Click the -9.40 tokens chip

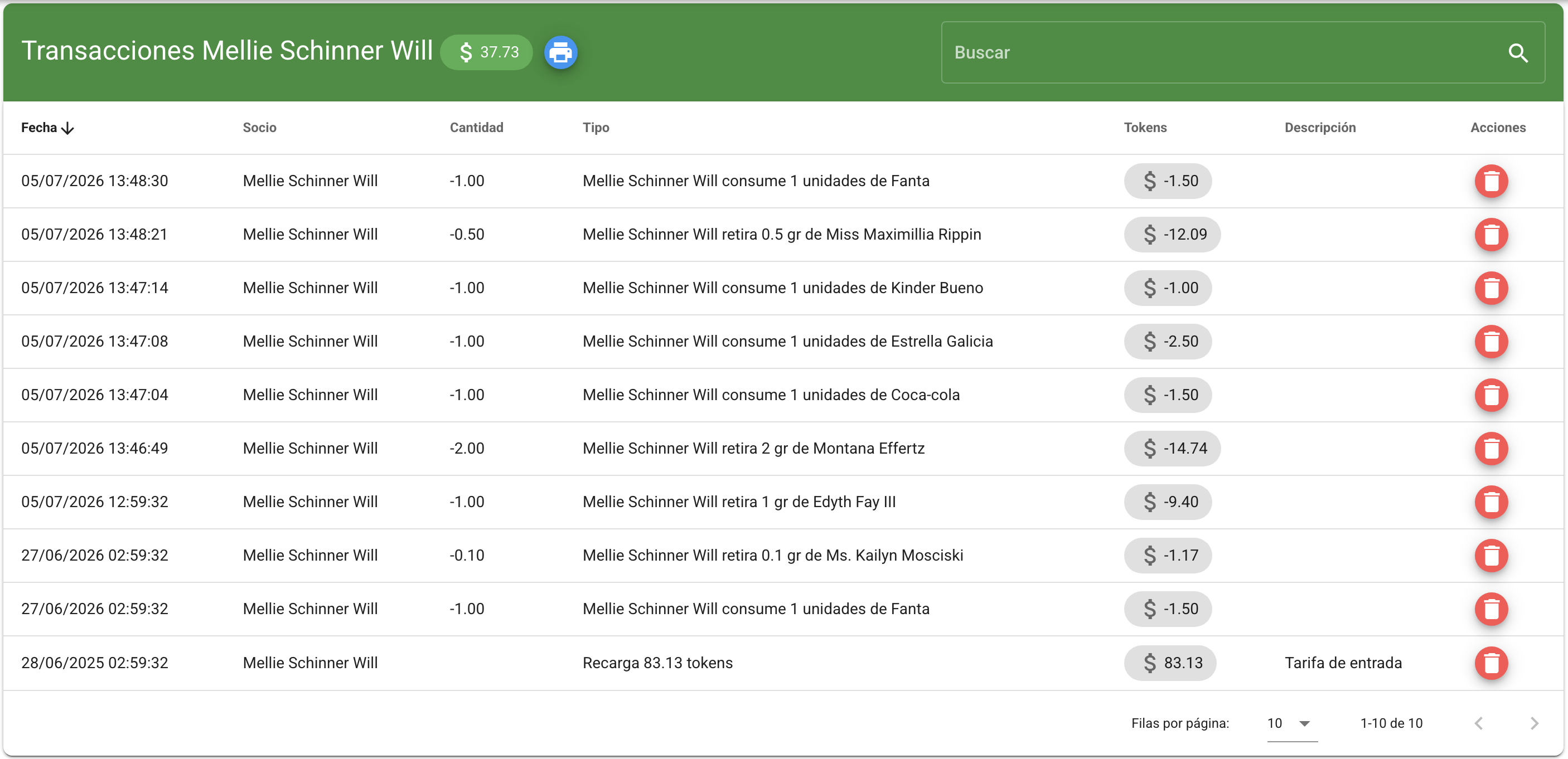tap(1168, 502)
